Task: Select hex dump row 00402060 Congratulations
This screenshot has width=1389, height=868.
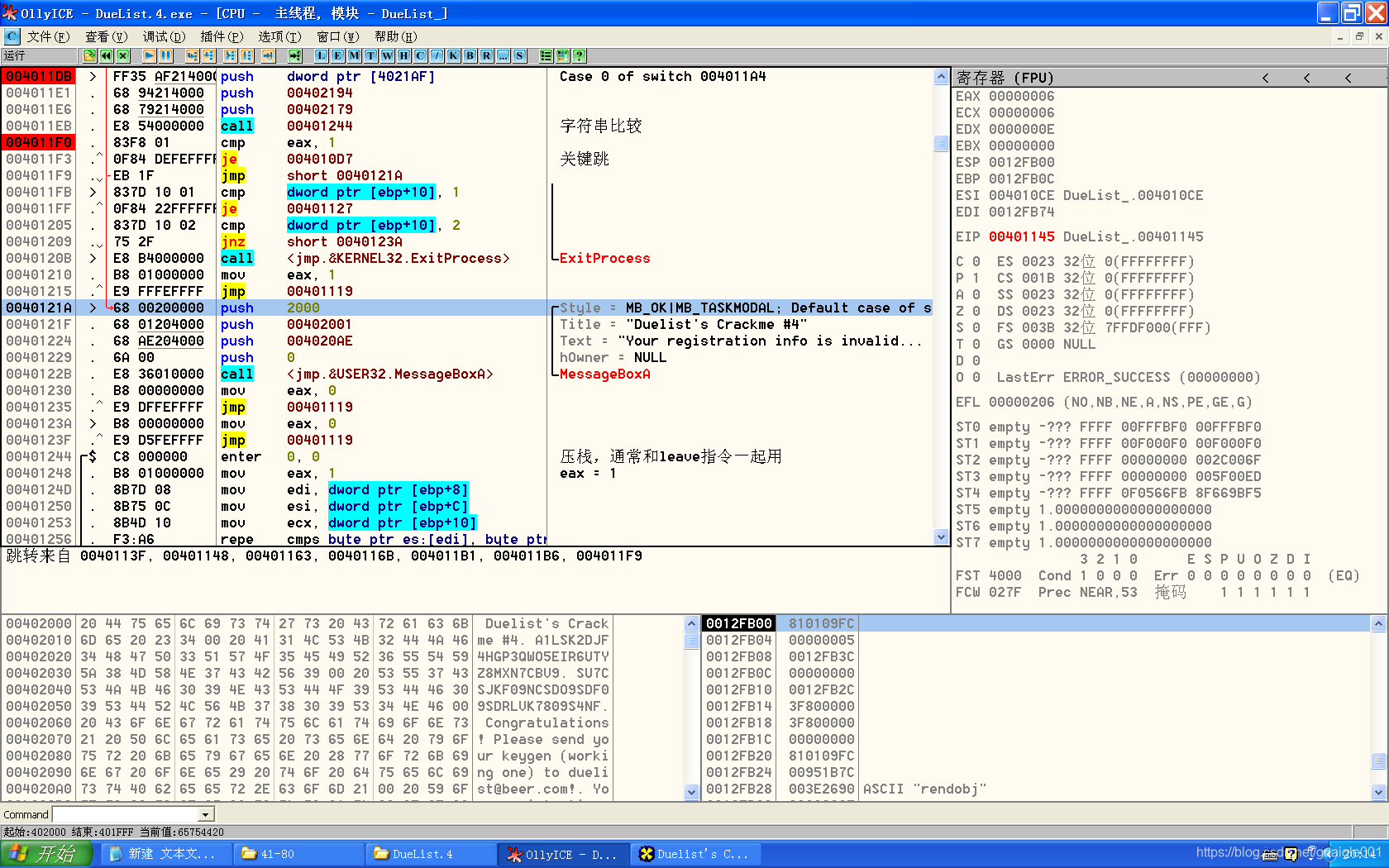Action: tap(308, 723)
